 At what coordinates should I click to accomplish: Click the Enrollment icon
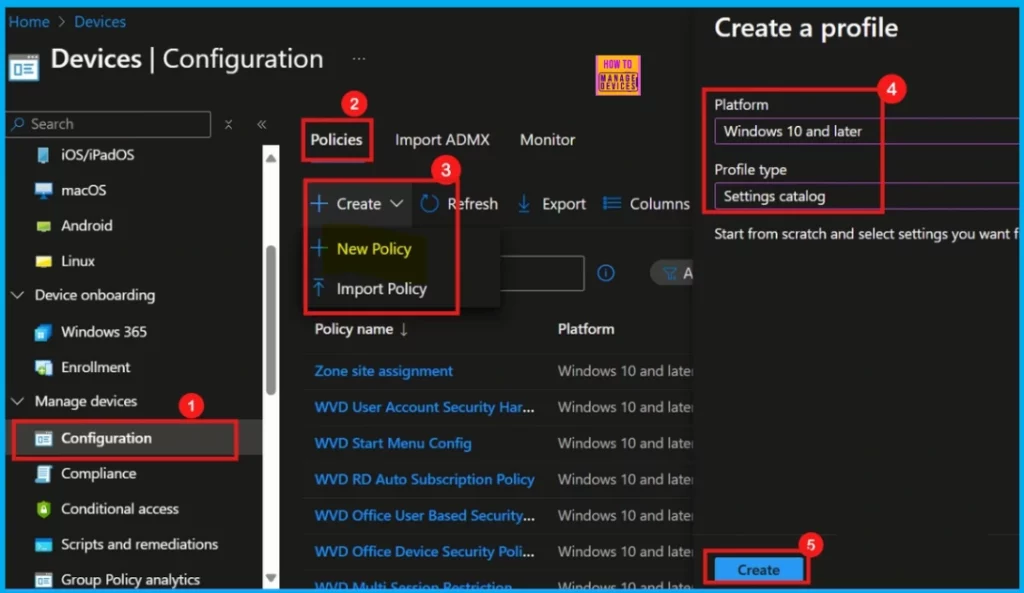point(43,368)
